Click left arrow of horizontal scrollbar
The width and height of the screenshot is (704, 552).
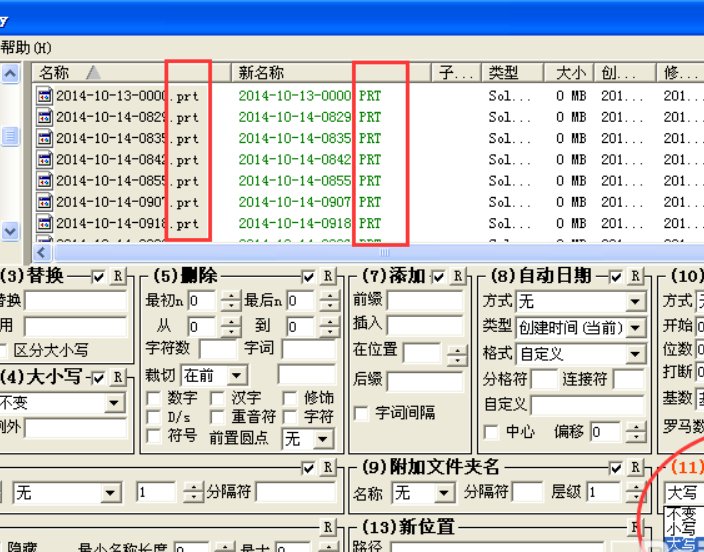(42, 252)
